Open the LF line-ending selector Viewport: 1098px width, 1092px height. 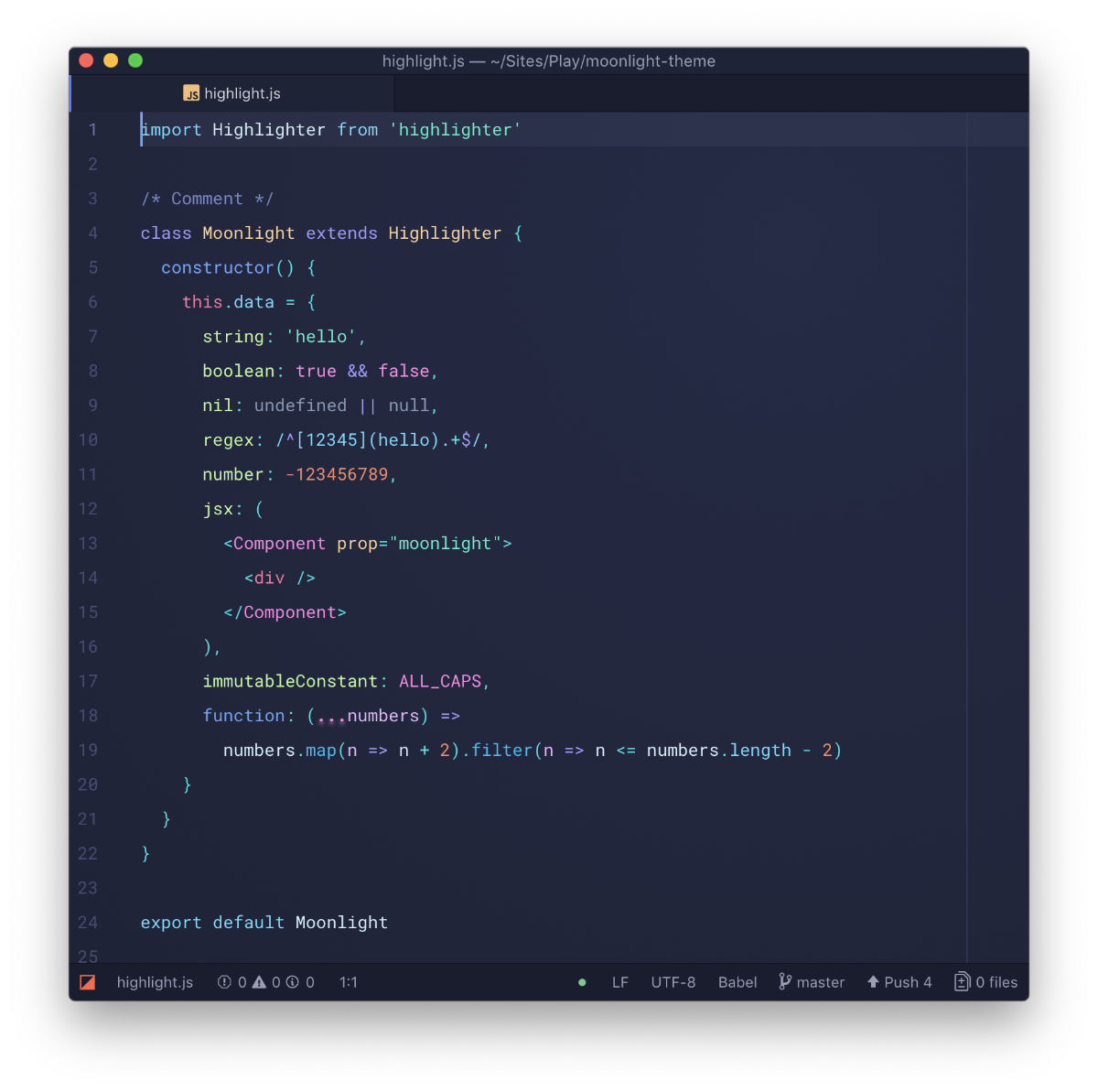620,981
